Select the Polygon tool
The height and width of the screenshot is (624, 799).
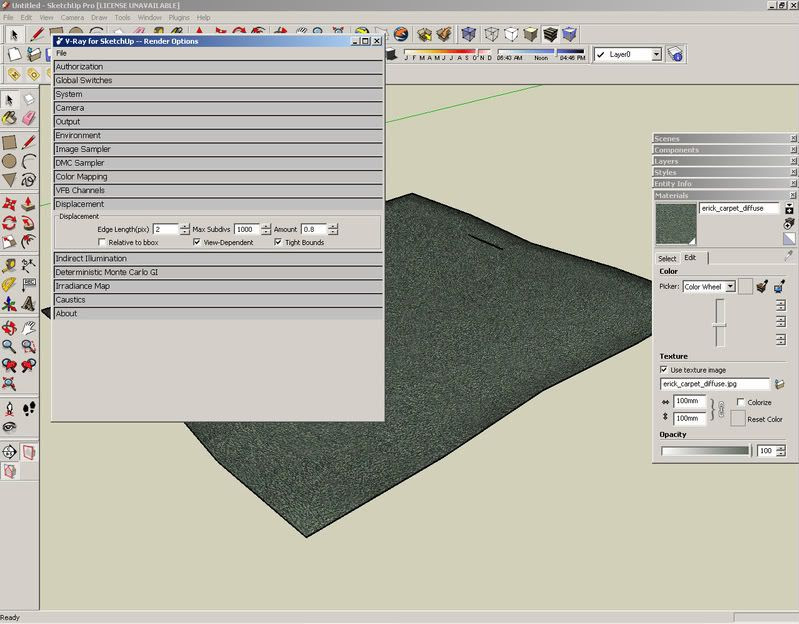(9, 180)
